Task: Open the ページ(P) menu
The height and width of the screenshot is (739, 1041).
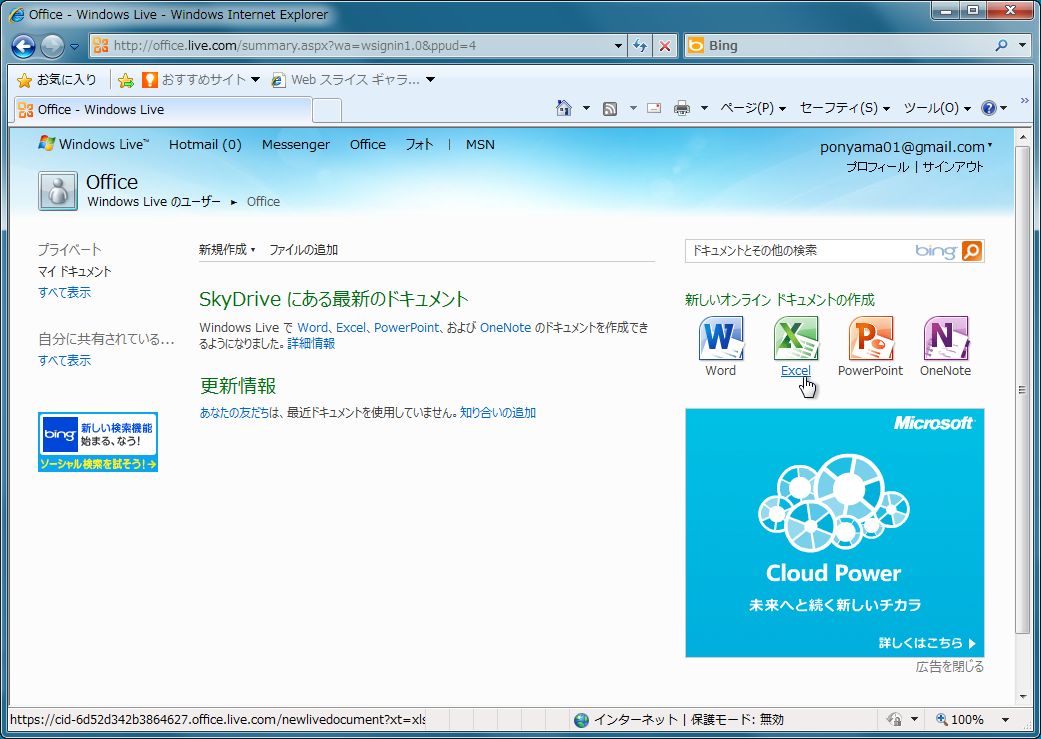Action: coord(753,108)
